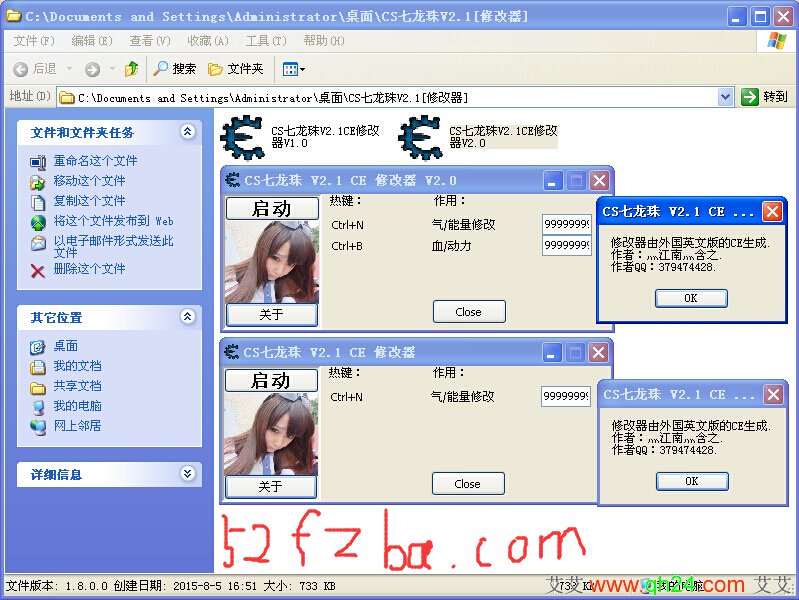Click OK in the upper message dialog
Screen dimensions: 799x600
pyautogui.click(x=691, y=298)
